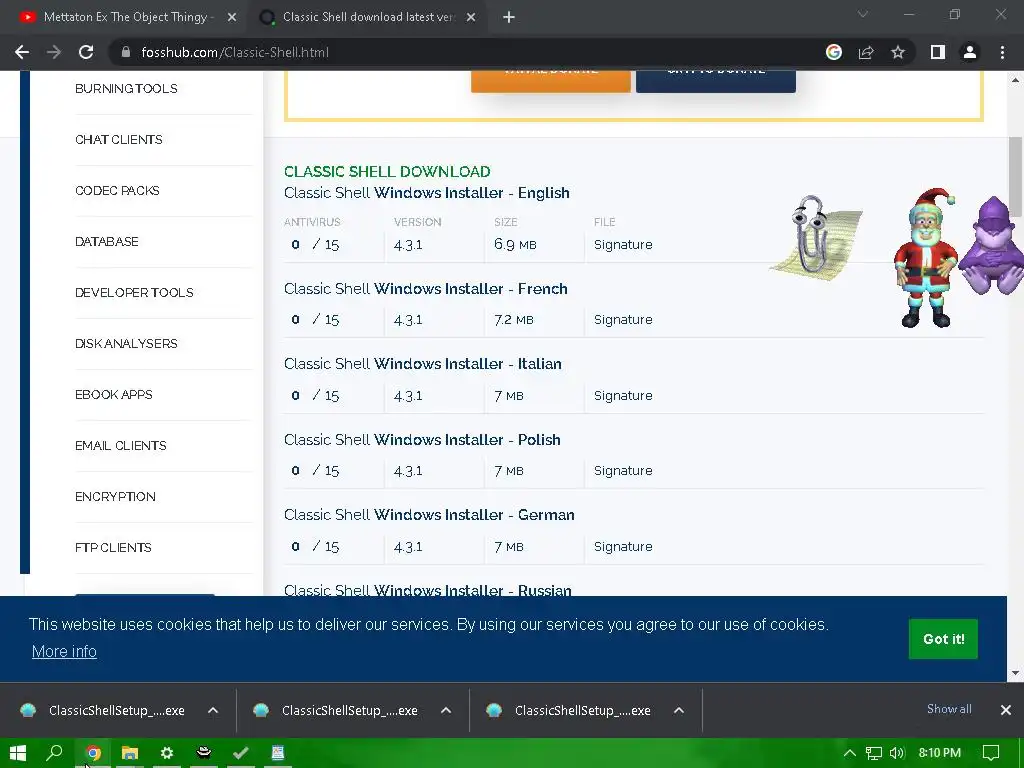
Task: View Signature for the English installer
Action: (623, 244)
